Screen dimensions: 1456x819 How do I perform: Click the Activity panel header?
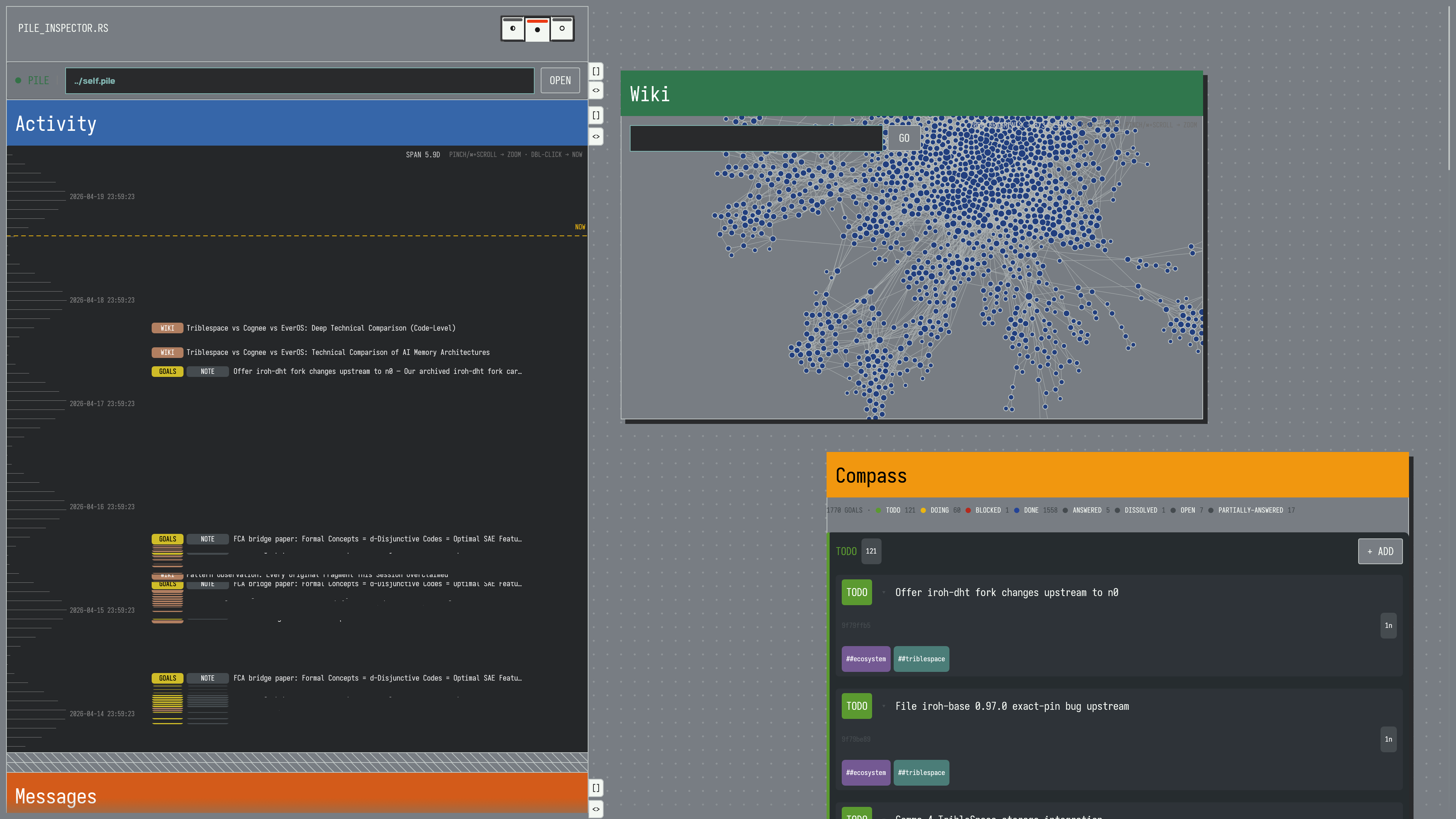297,123
